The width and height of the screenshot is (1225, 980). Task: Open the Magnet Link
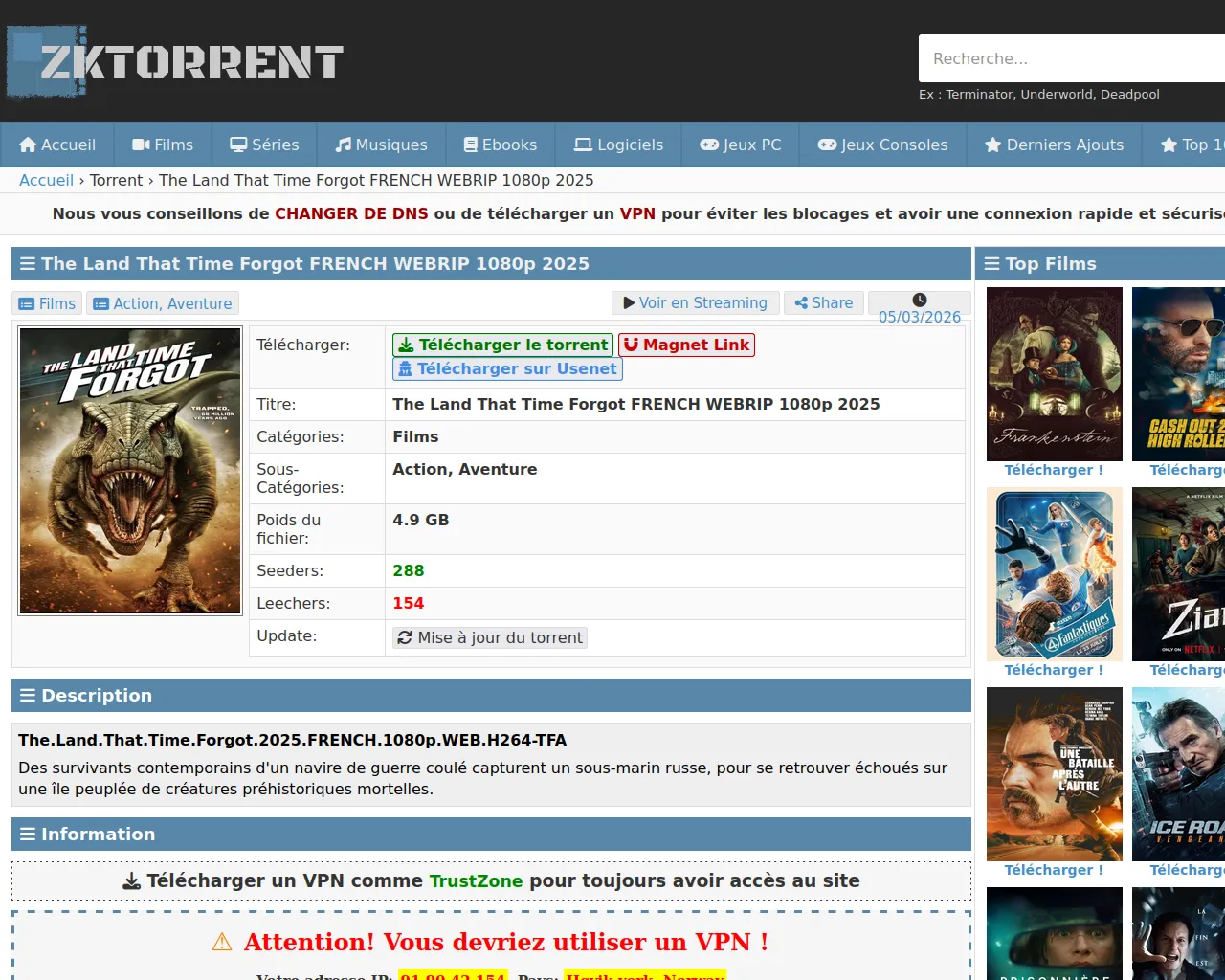click(687, 345)
